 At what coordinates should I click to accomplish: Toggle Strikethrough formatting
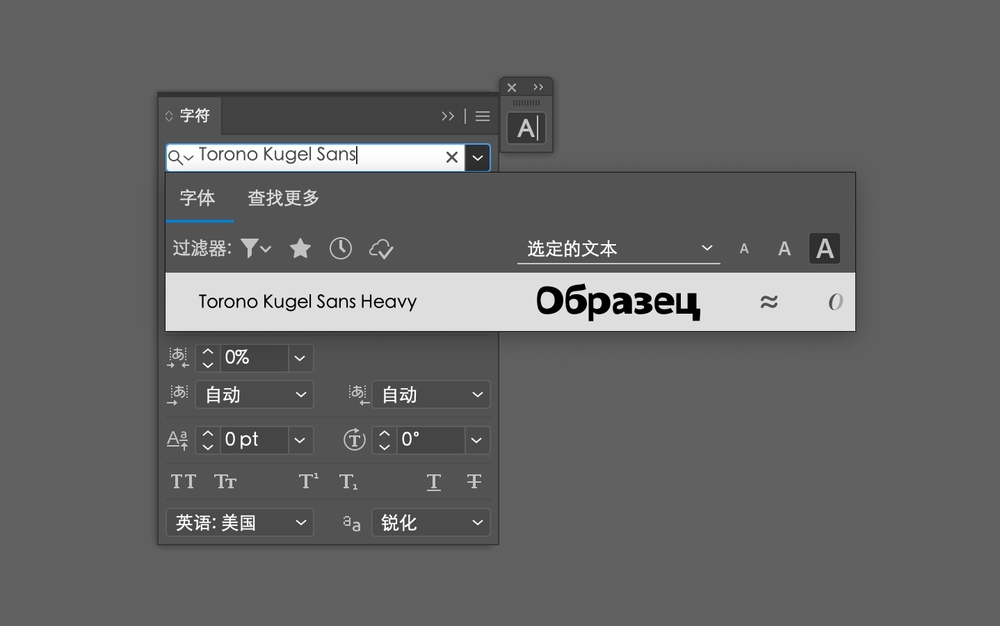(474, 481)
